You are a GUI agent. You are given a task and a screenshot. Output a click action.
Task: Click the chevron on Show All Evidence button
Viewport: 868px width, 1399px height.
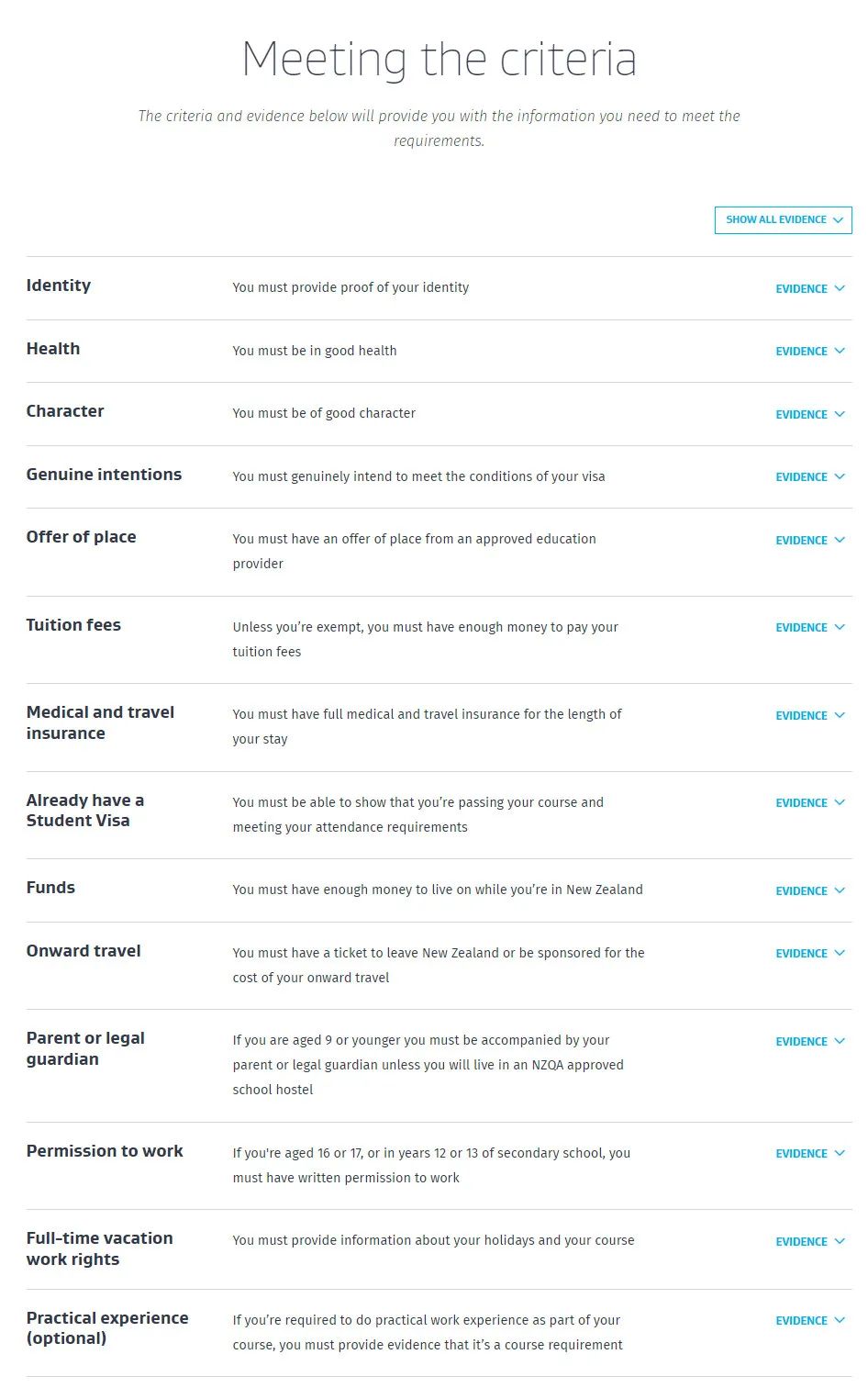838,220
